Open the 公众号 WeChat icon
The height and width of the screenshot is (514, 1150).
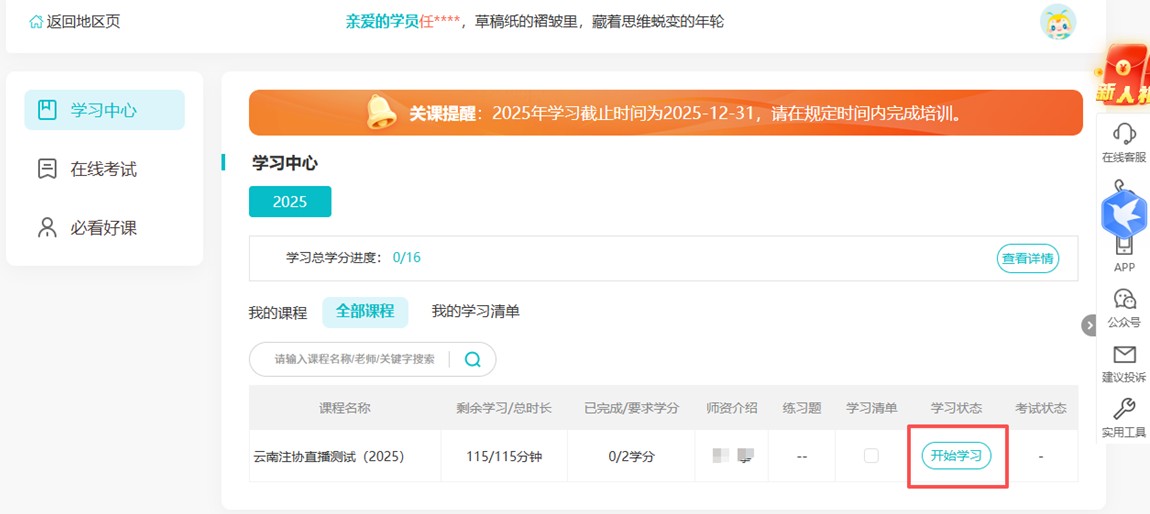coord(1124,298)
